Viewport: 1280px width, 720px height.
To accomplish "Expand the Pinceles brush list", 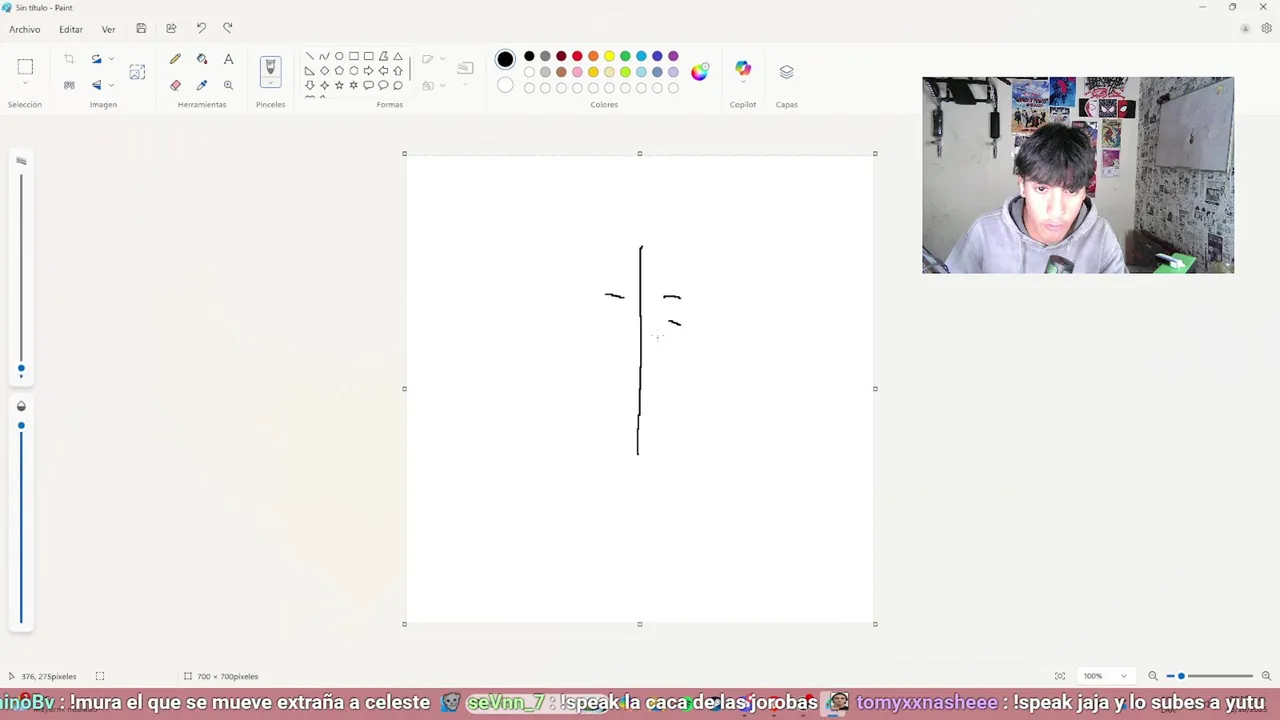I will coord(270,84).
